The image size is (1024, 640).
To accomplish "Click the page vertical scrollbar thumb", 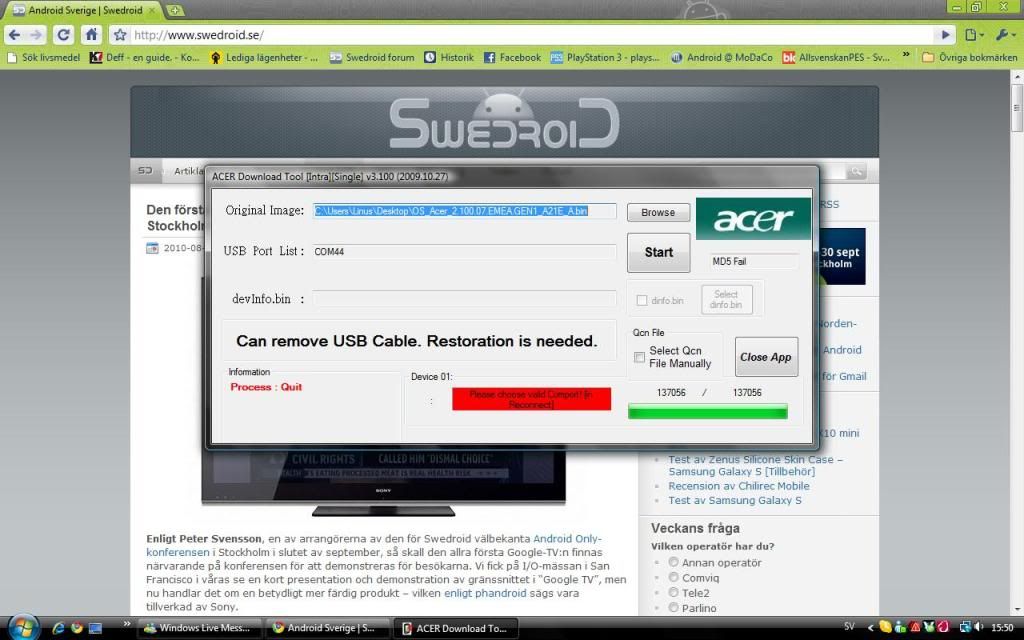I will tap(1017, 107).
